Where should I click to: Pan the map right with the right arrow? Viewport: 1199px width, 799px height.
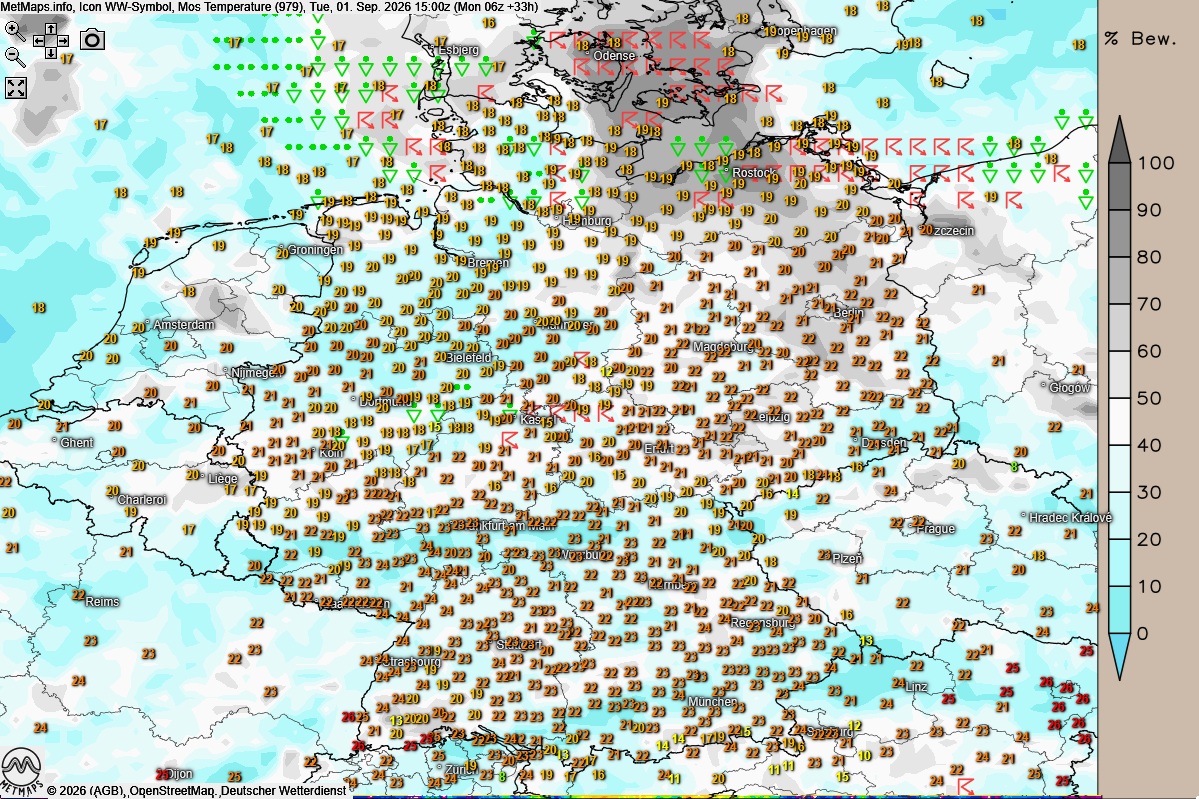tap(63, 41)
